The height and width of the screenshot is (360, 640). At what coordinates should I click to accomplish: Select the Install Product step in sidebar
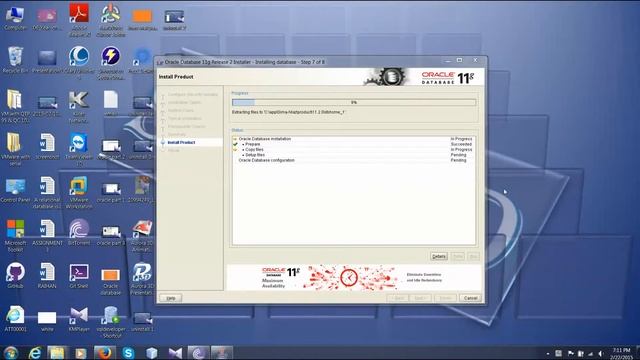[182, 142]
